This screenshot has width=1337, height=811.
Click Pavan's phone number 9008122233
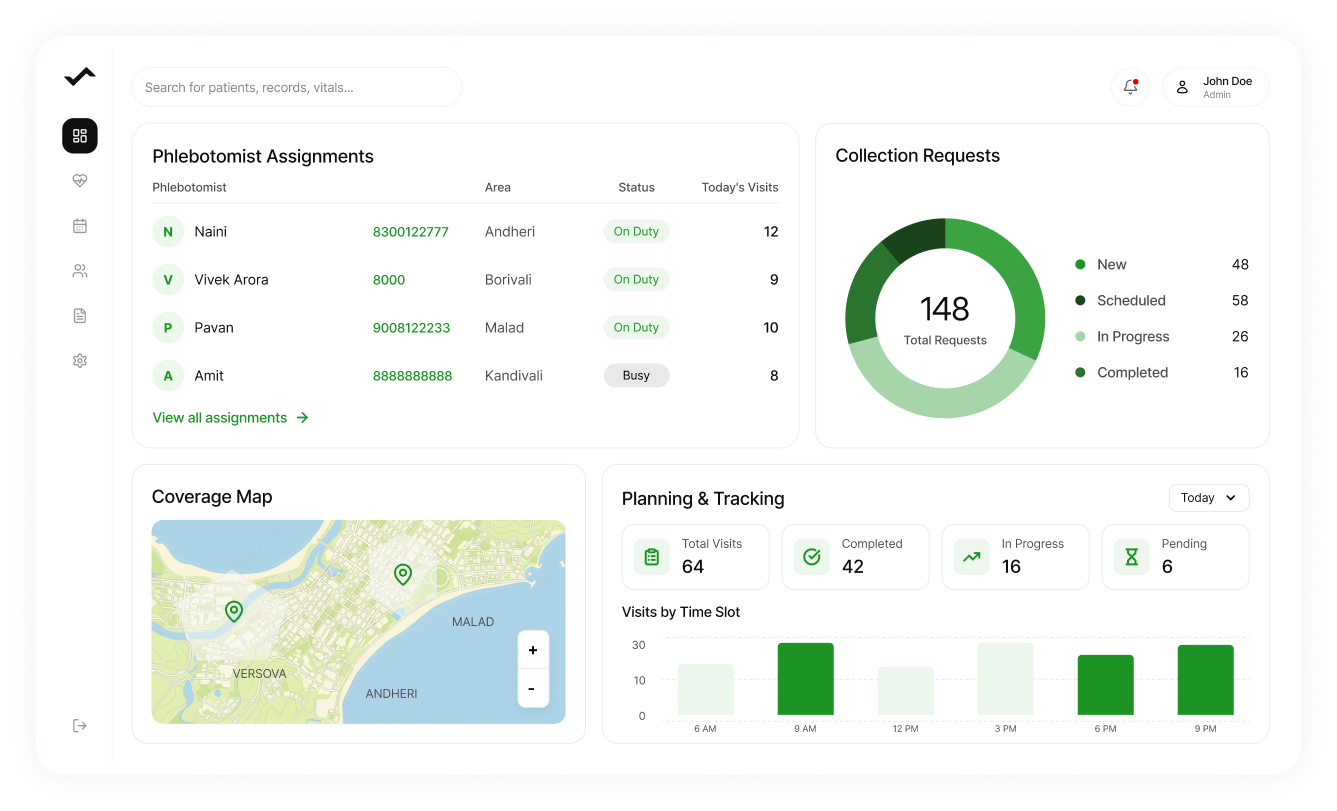(412, 328)
